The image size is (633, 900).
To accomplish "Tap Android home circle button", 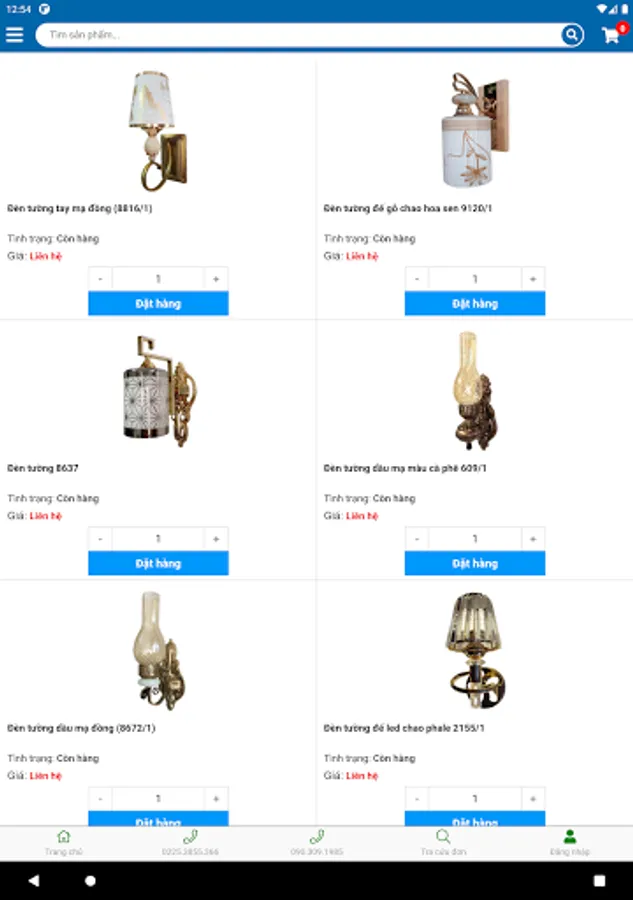I will [90, 880].
